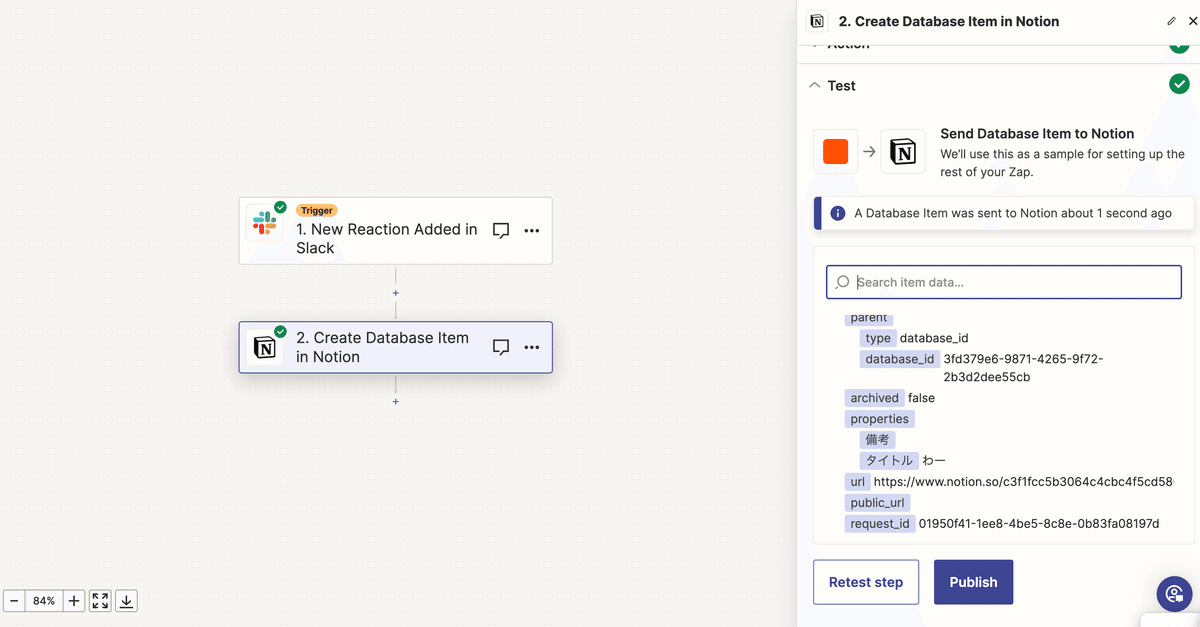Click the 84% zoom level display

tap(44, 601)
